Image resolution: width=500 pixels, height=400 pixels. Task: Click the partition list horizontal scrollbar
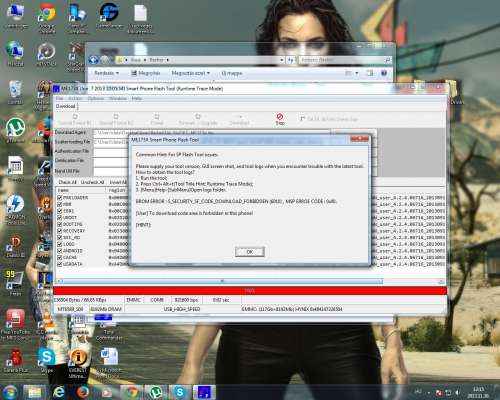(x=222, y=281)
